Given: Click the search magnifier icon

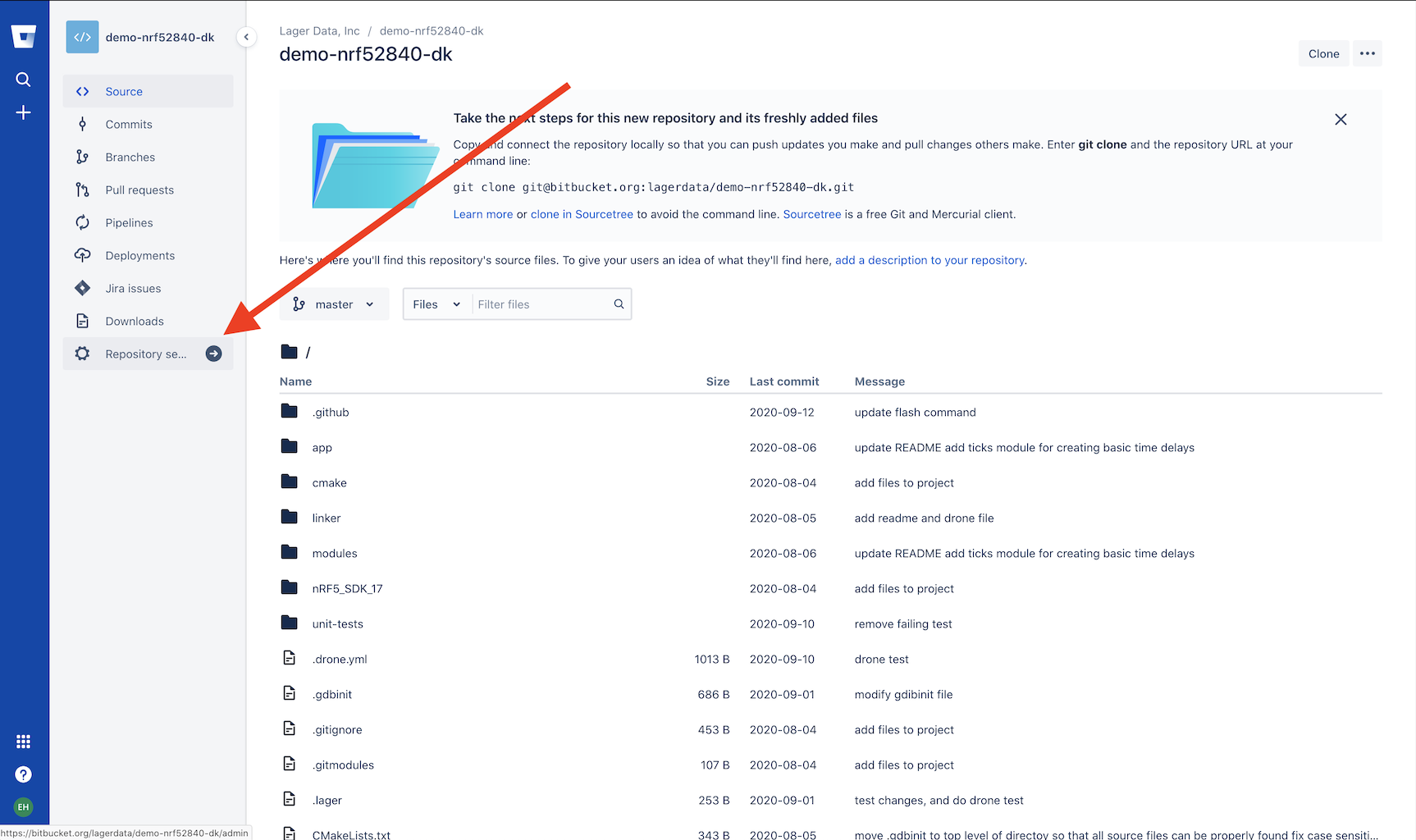Looking at the screenshot, I should [x=23, y=80].
